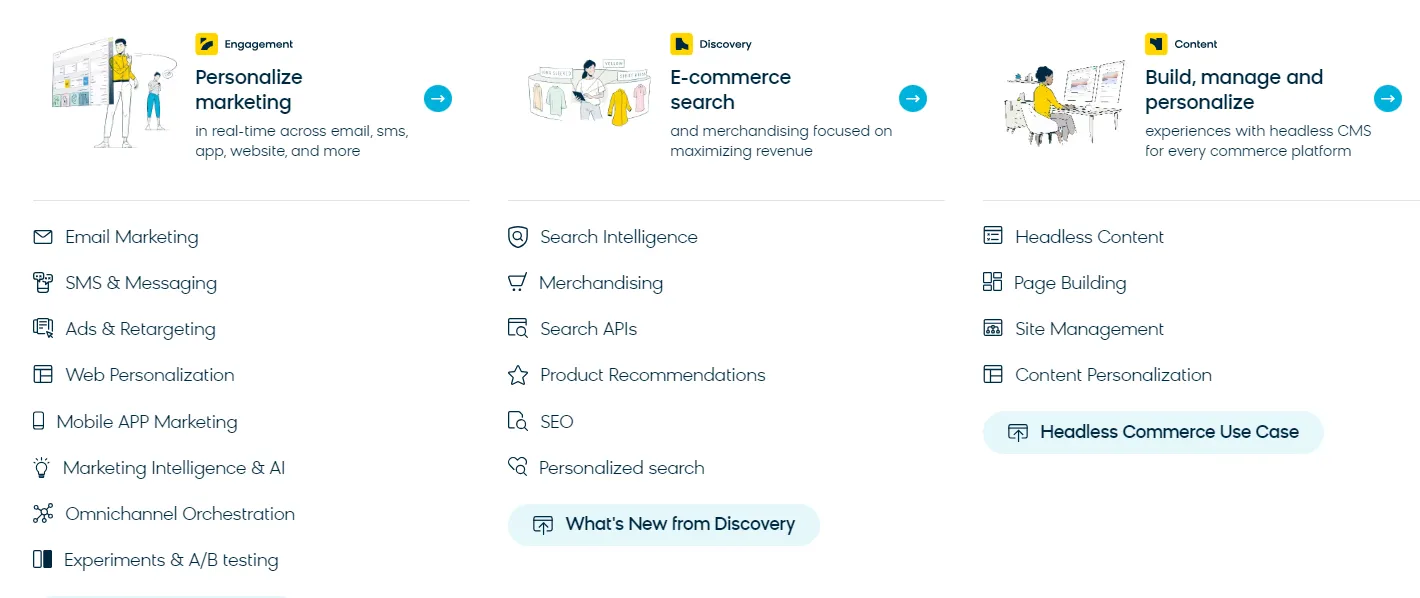Click the shopping cart icon beside Merchandising

[x=517, y=283]
